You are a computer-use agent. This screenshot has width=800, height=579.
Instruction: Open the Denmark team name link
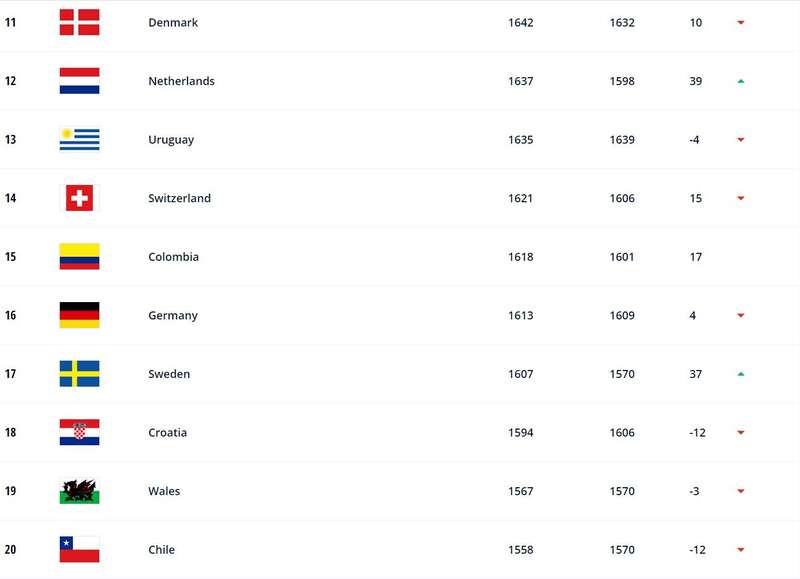tap(173, 22)
